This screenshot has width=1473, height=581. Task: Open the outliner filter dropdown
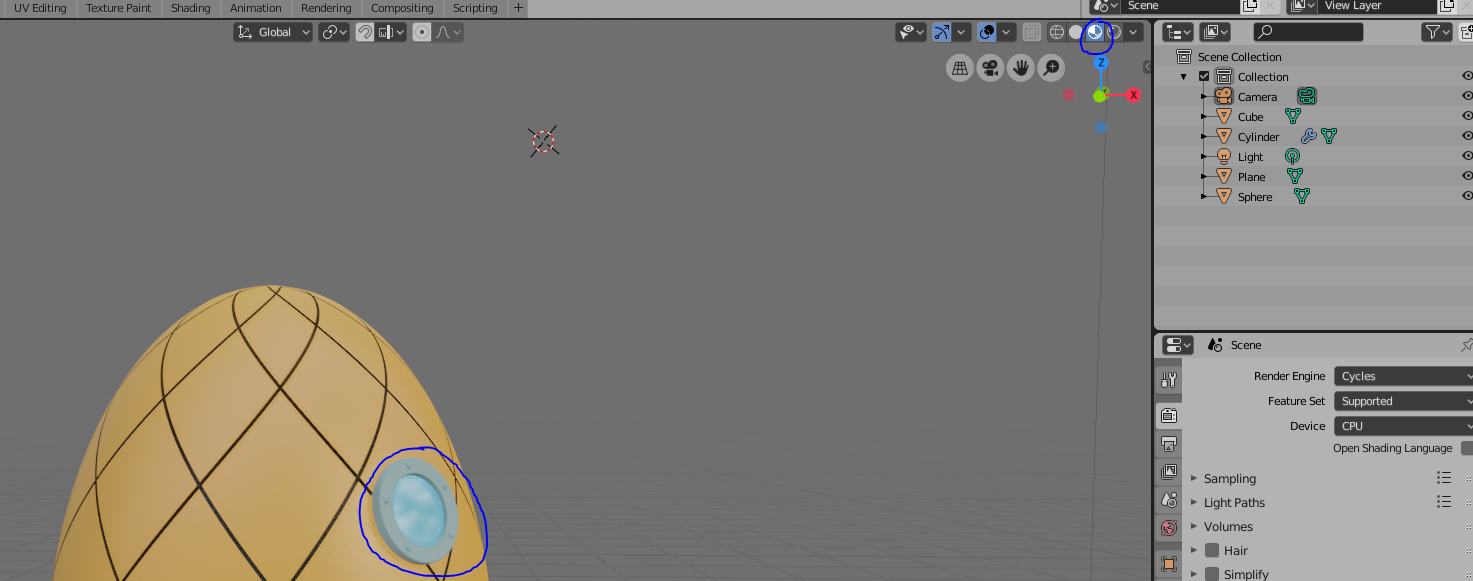tap(1437, 32)
